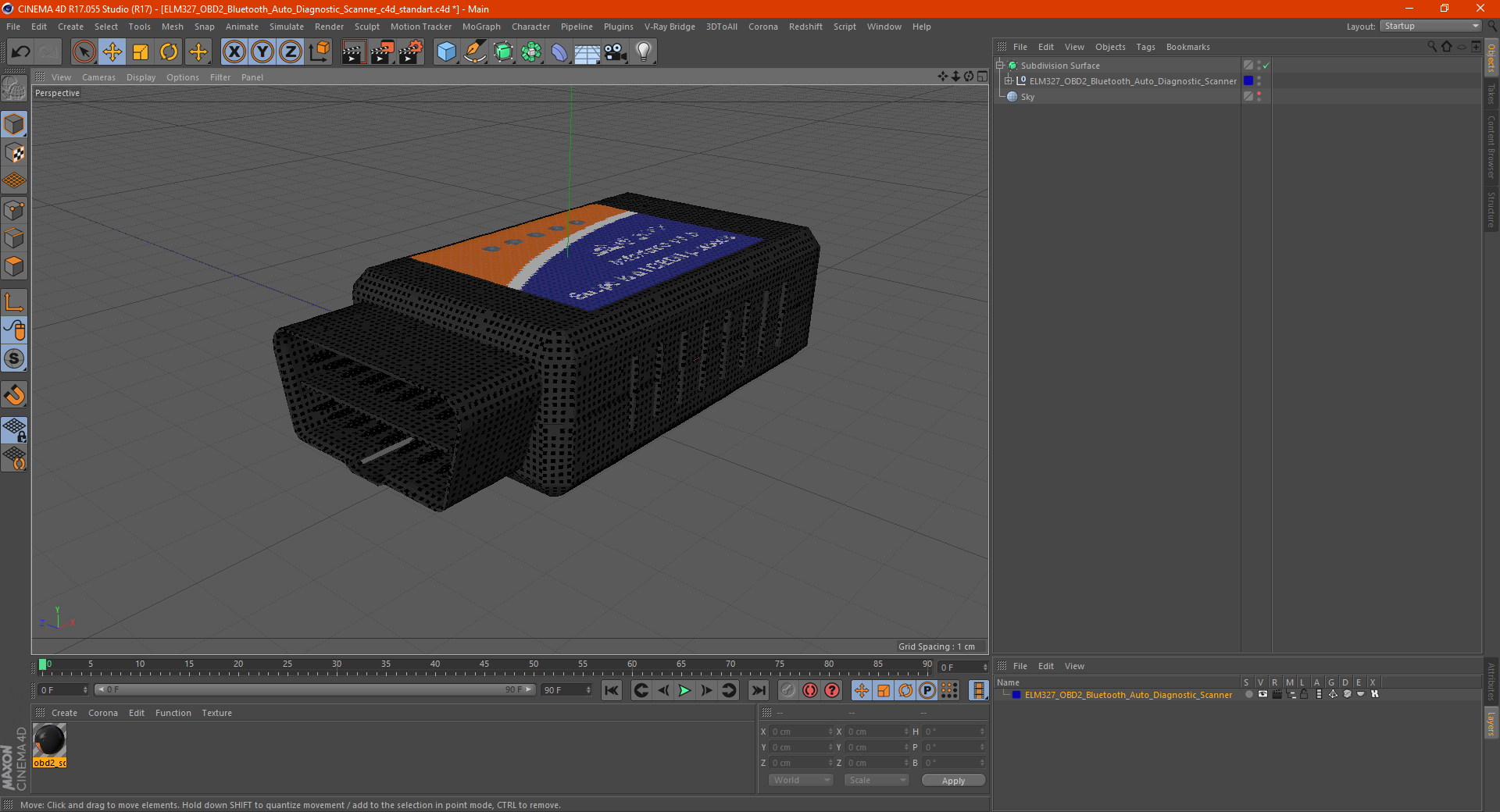Toggle Locked Workplane icon

14,430
